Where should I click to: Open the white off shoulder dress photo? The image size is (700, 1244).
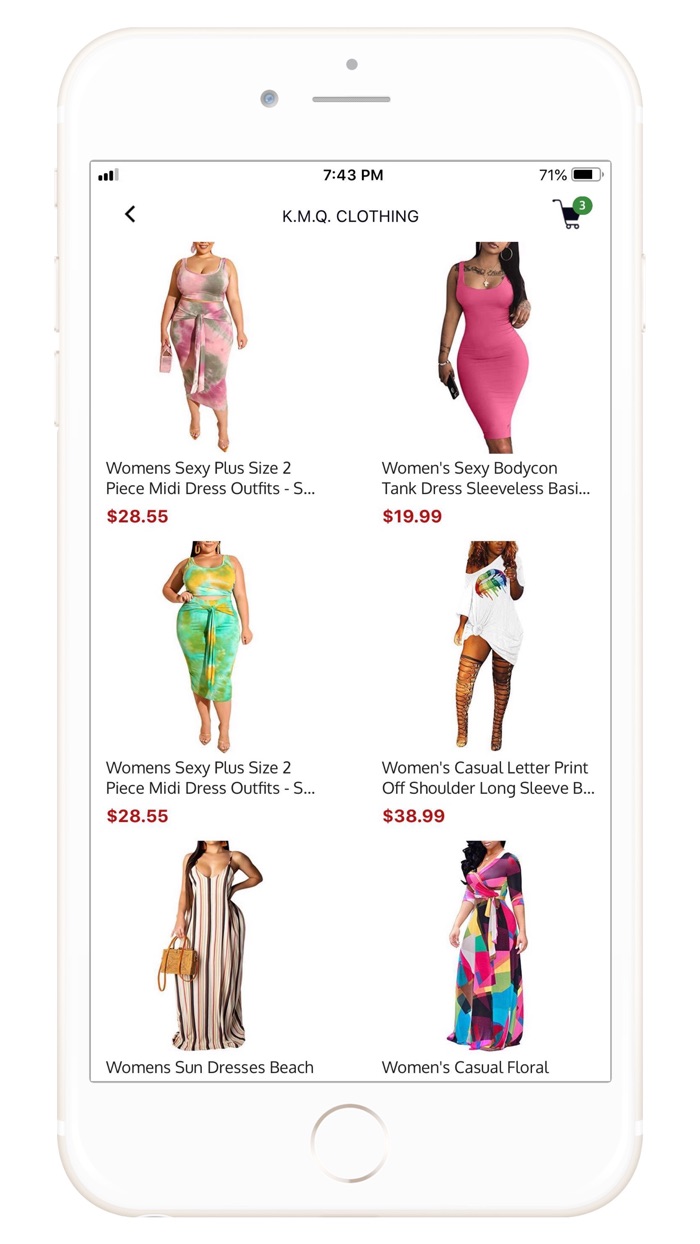(487, 647)
